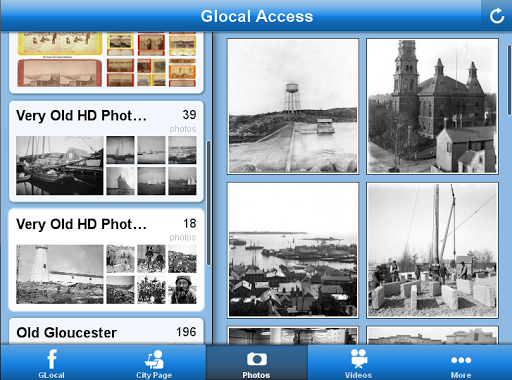Click the album list scrollbar
This screenshot has height=380, width=512.
pyautogui.click(x=209, y=203)
